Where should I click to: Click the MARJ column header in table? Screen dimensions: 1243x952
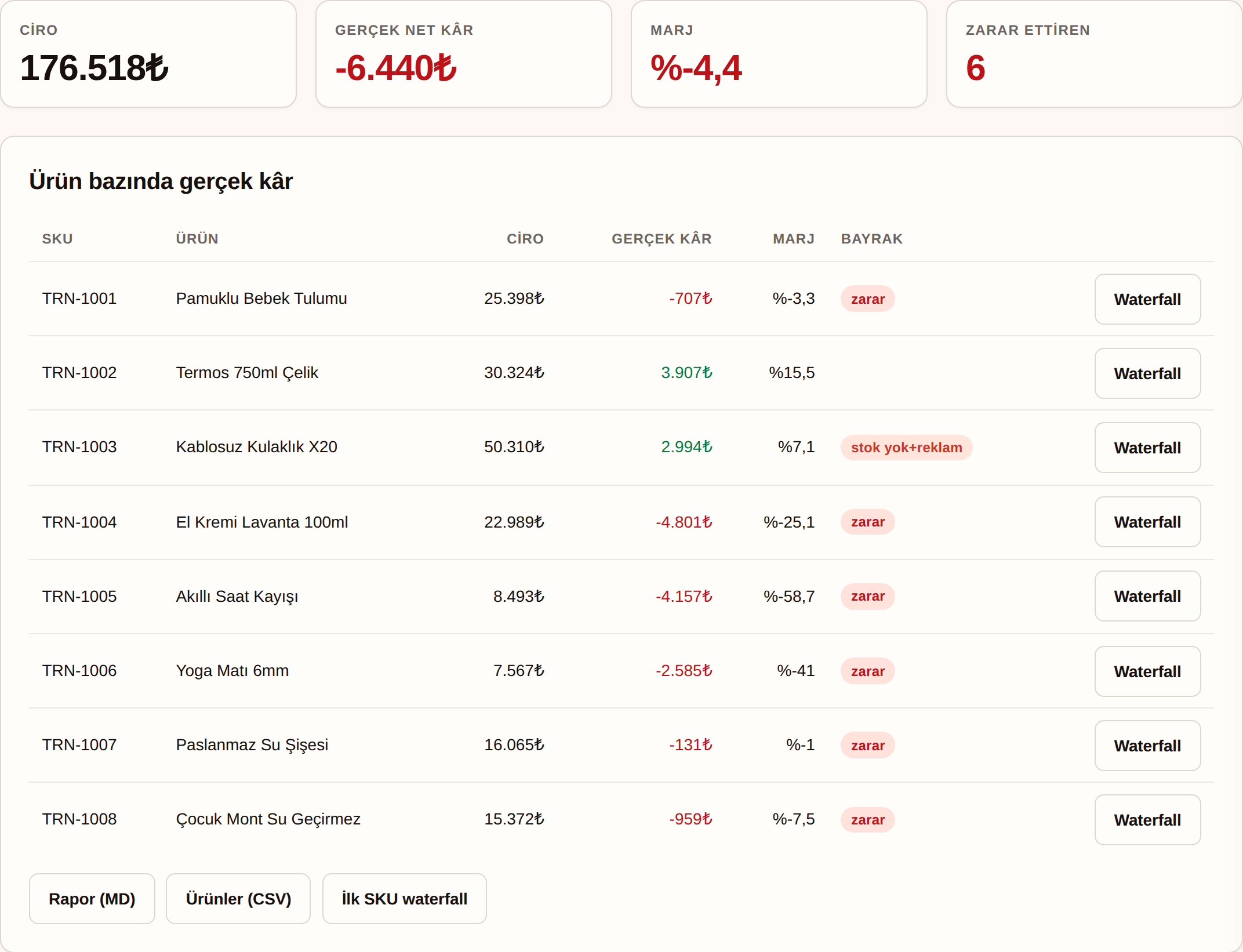[x=794, y=239]
